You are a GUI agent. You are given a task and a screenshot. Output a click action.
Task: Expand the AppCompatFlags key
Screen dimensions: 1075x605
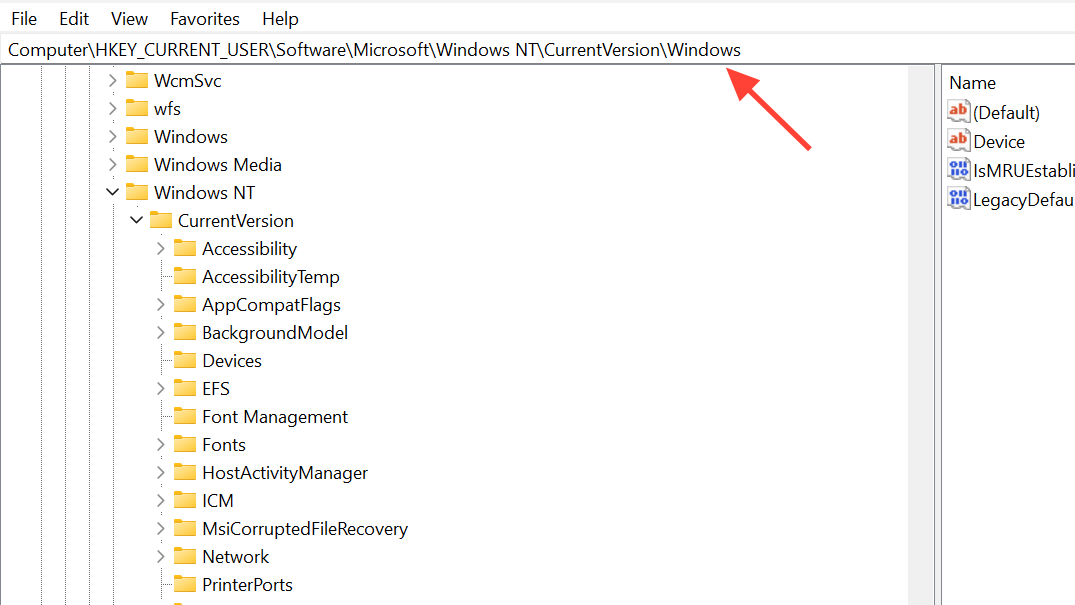pyautogui.click(x=160, y=305)
